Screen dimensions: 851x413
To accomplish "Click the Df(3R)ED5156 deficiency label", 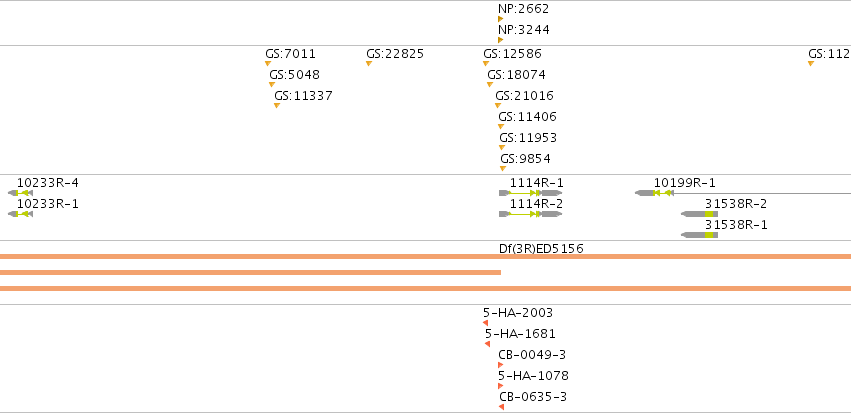I will (541, 249).
